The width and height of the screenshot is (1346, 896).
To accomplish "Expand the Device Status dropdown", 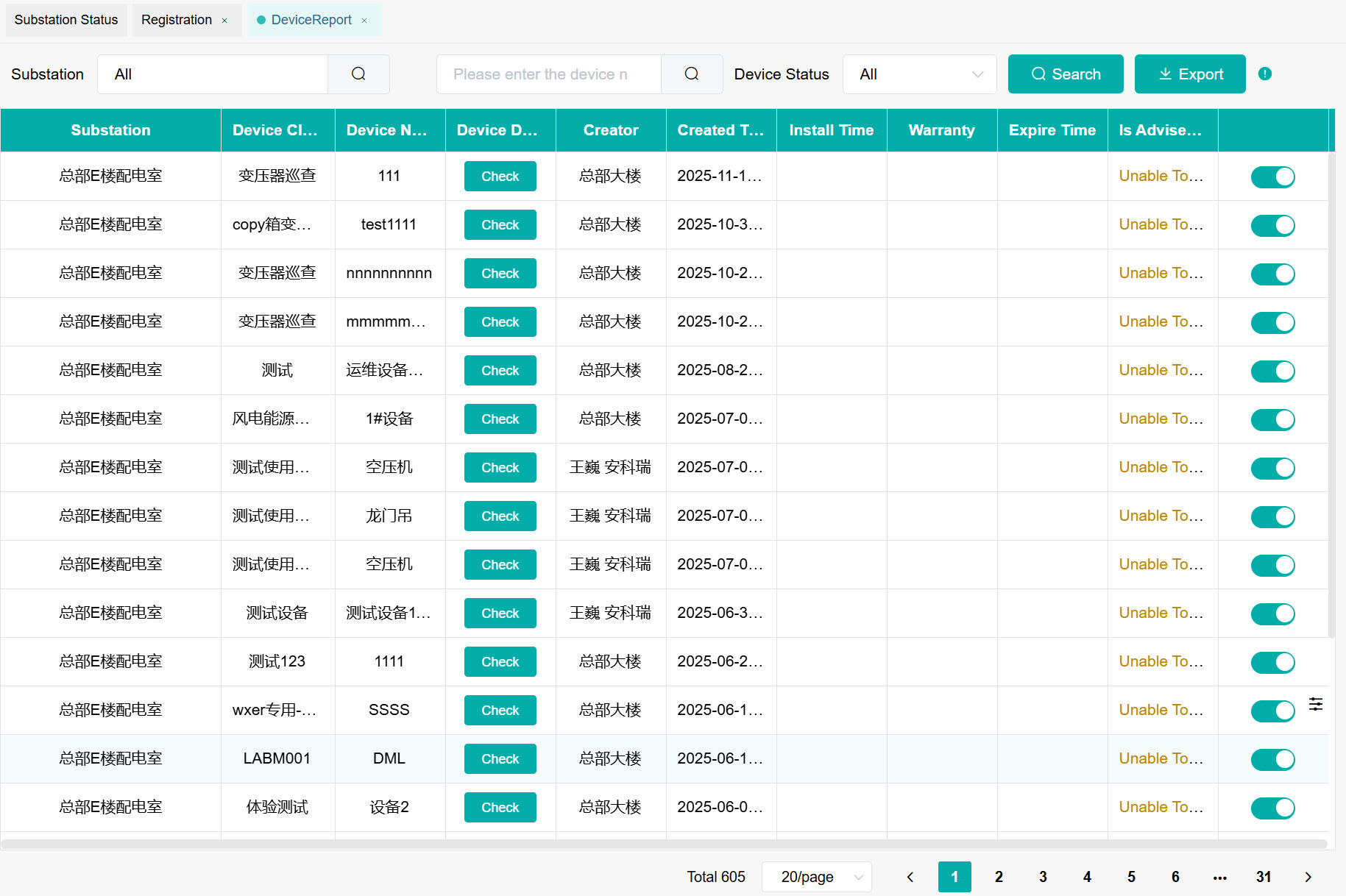I will coord(919,74).
